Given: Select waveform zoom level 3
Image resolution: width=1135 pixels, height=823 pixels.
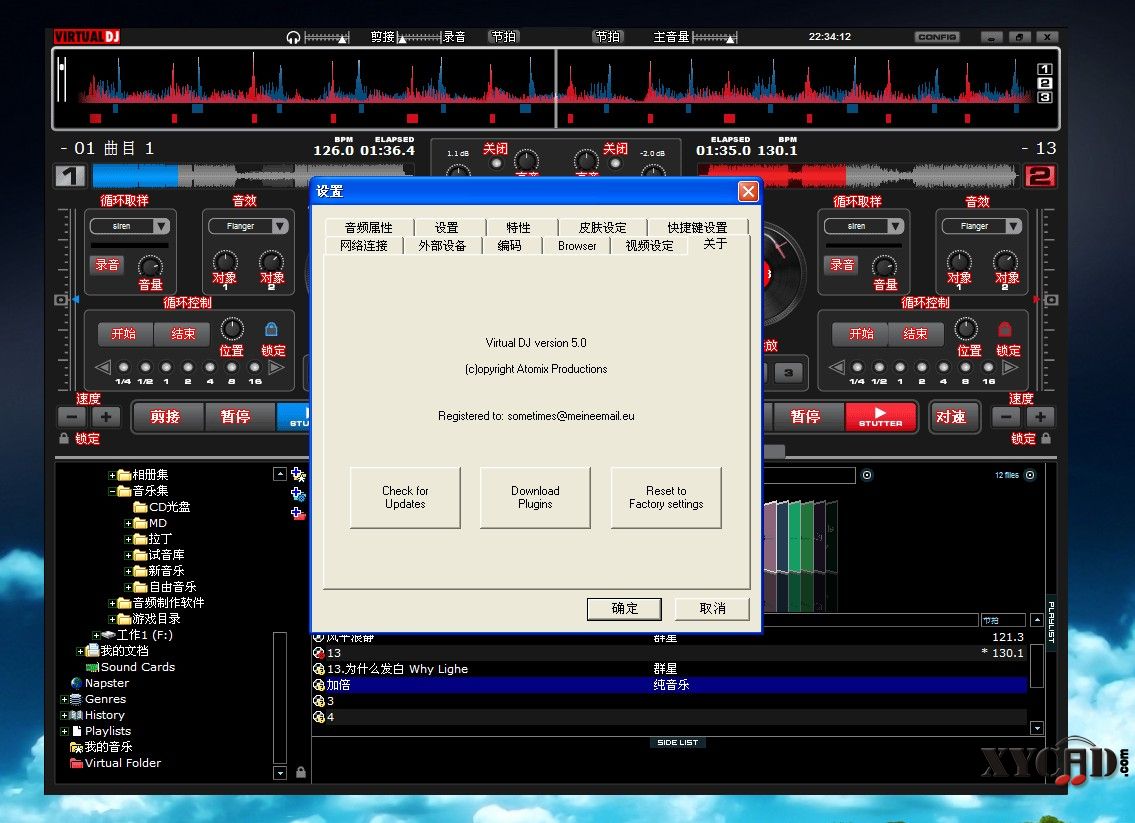Looking at the screenshot, I should coord(1045,97).
